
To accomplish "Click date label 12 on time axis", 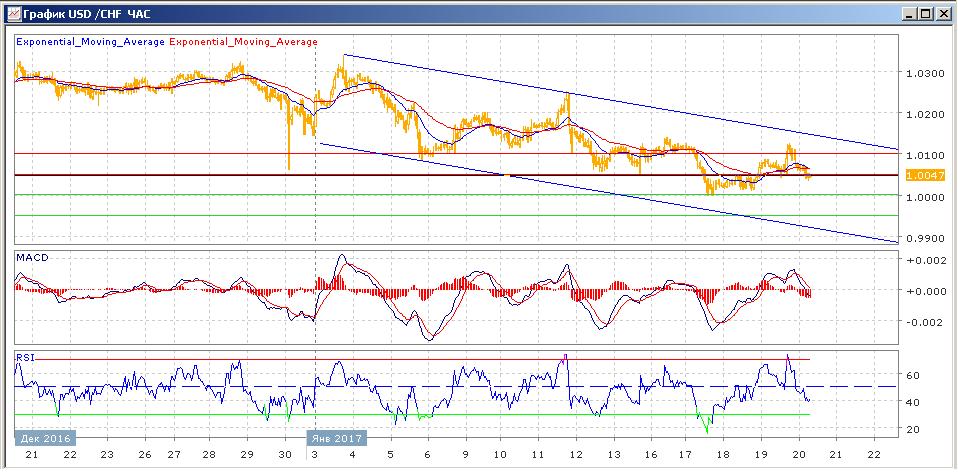I will coord(575,455).
